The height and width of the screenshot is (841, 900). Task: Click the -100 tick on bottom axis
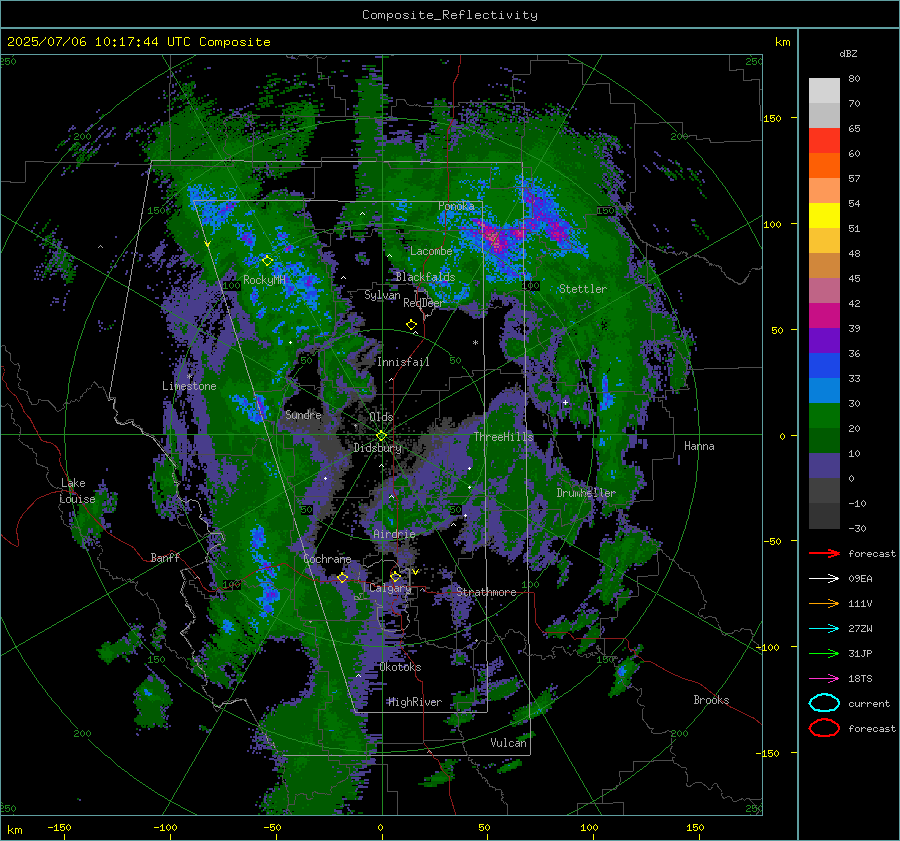pyautogui.click(x=165, y=828)
